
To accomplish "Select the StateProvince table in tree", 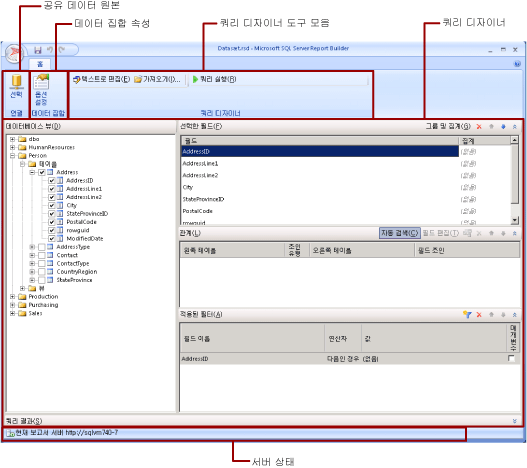I will coord(74,280).
